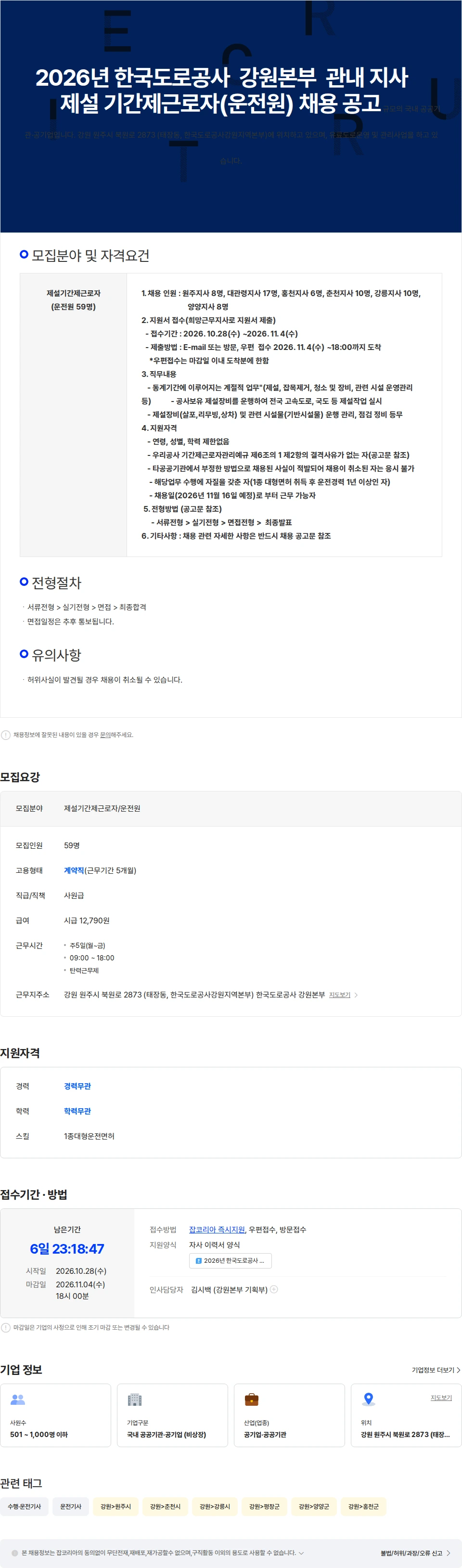Select the 강원>춘천시 tag
462x1568 pixels.
(x=165, y=1506)
